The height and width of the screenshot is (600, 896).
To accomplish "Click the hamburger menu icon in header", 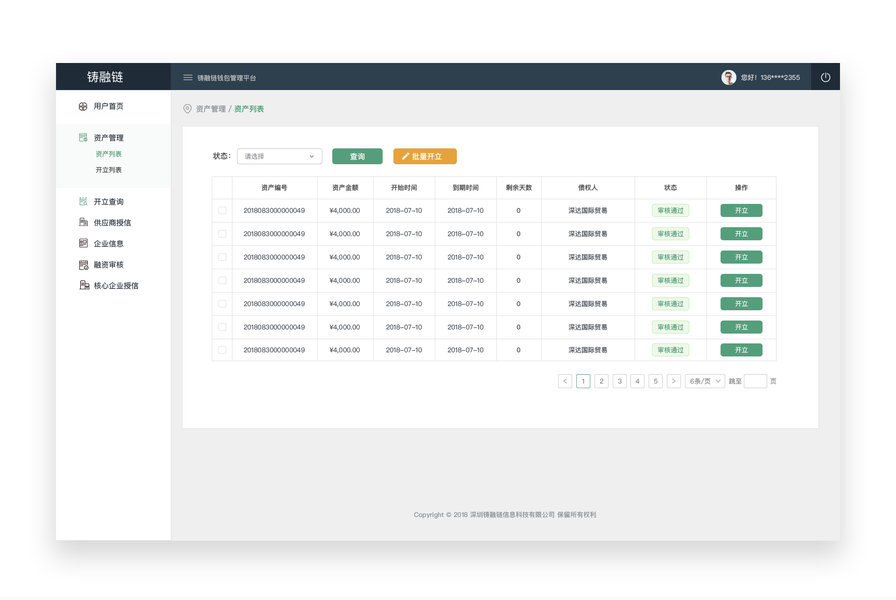I will coord(187,78).
